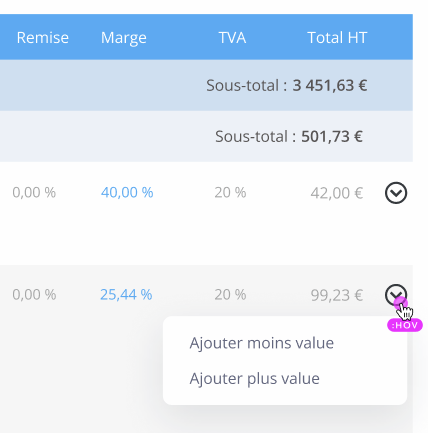Select the 20 % TVA on the 42,00 € row
428x433 pixels.
point(230,192)
